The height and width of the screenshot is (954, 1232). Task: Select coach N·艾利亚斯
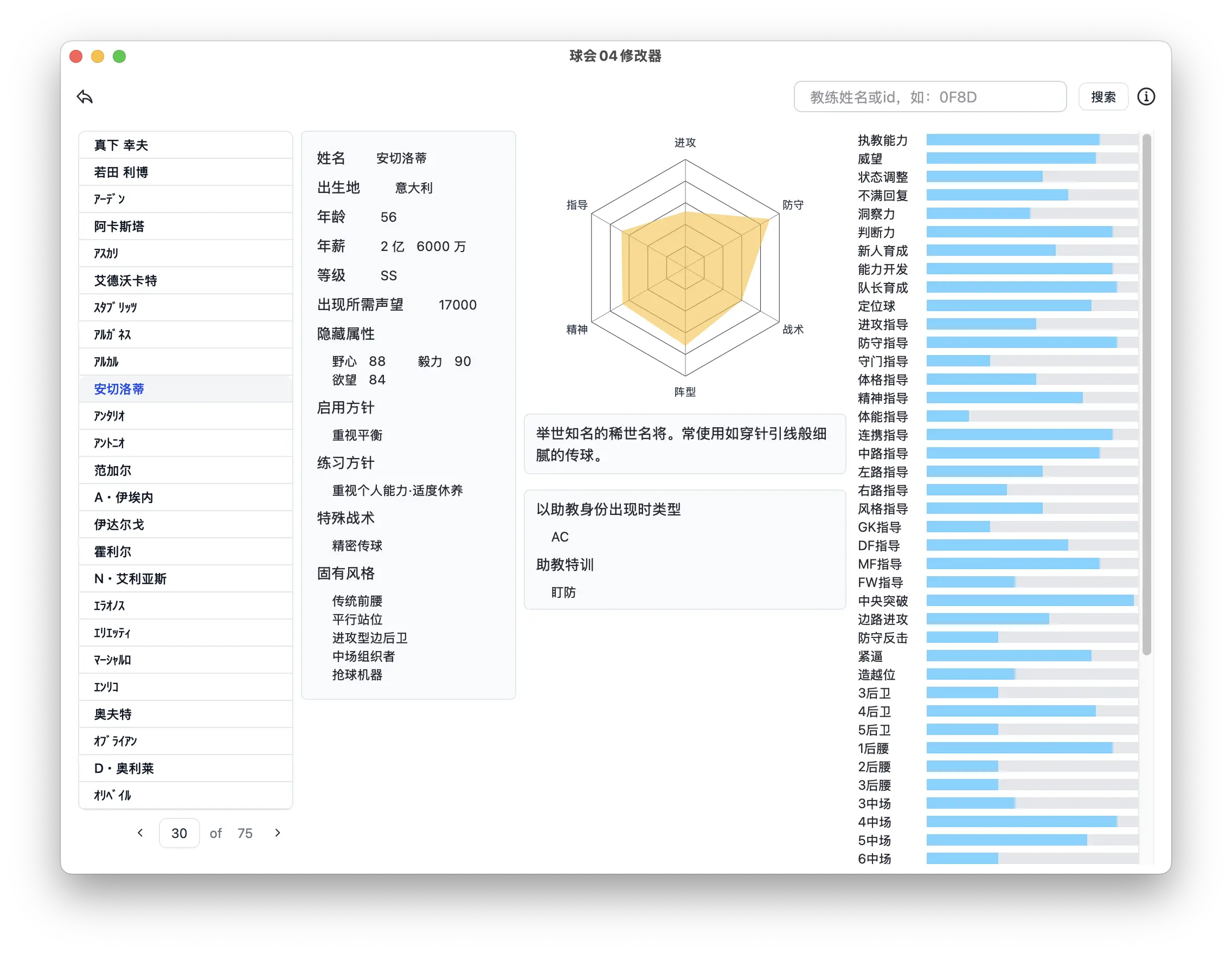click(130, 578)
